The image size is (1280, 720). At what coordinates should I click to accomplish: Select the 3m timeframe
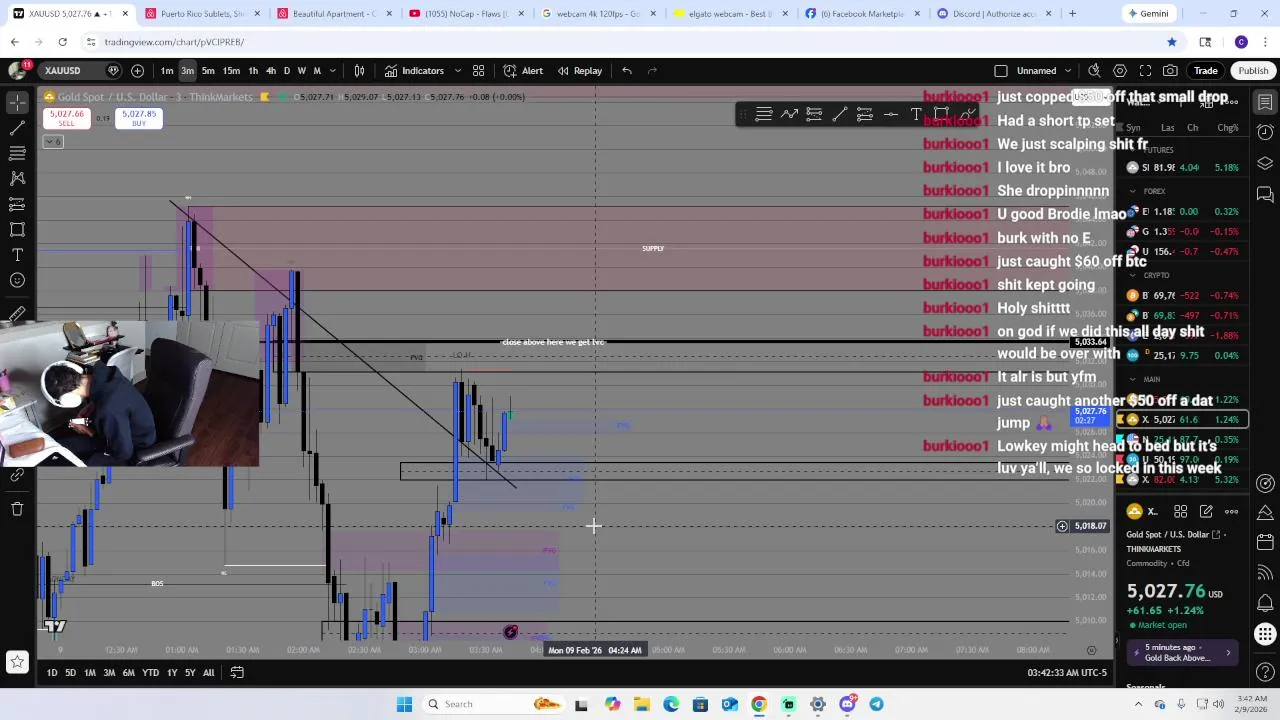[x=187, y=71]
